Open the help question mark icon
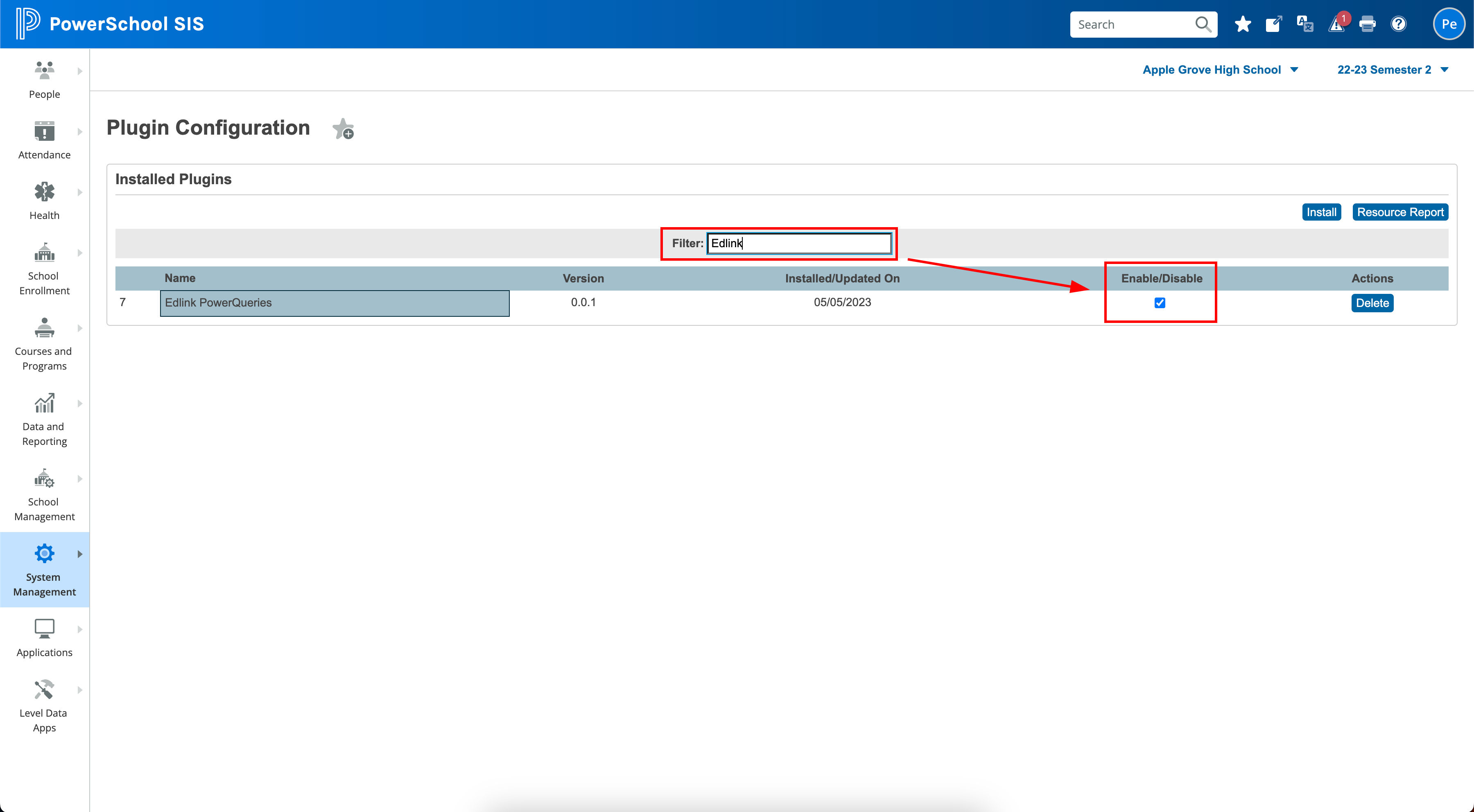This screenshot has height=812, width=1474. (1399, 24)
